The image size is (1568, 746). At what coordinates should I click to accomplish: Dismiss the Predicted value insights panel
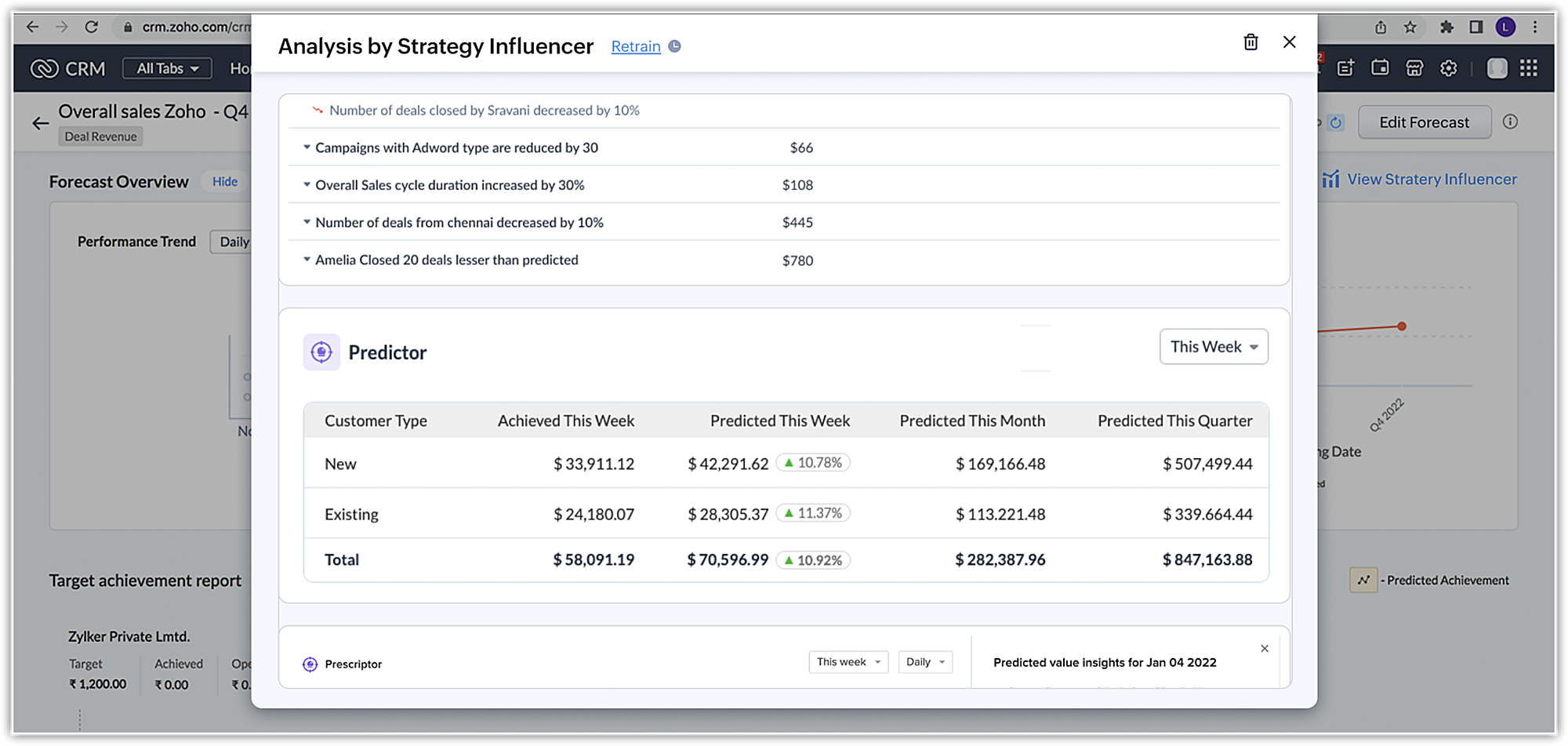[1264, 649]
